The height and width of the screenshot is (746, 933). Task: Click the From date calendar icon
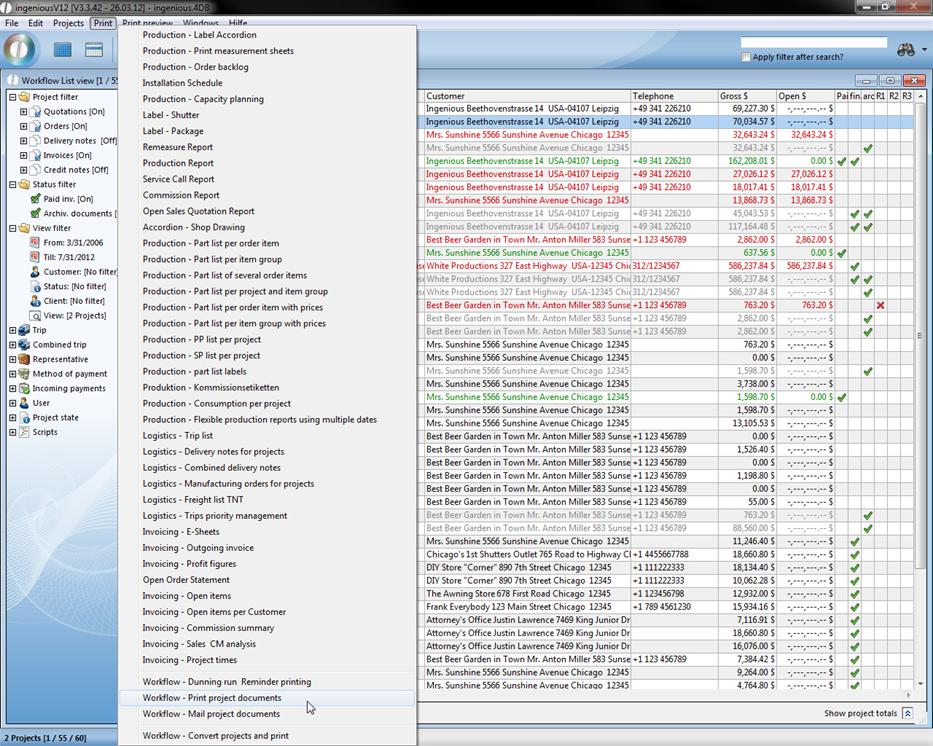click(x=35, y=243)
